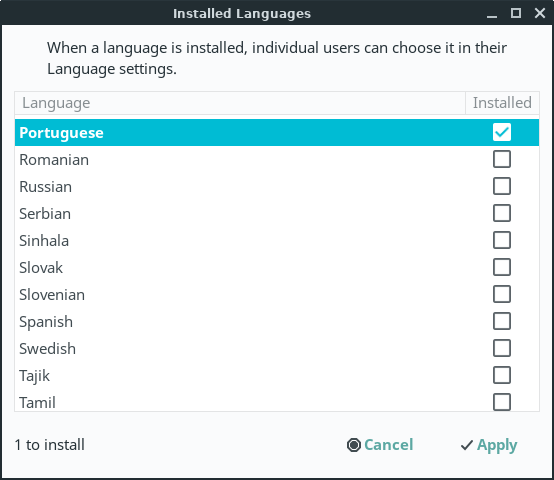Sort by the Installed column header
This screenshot has width=554, height=480.
(x=502, y=103)
